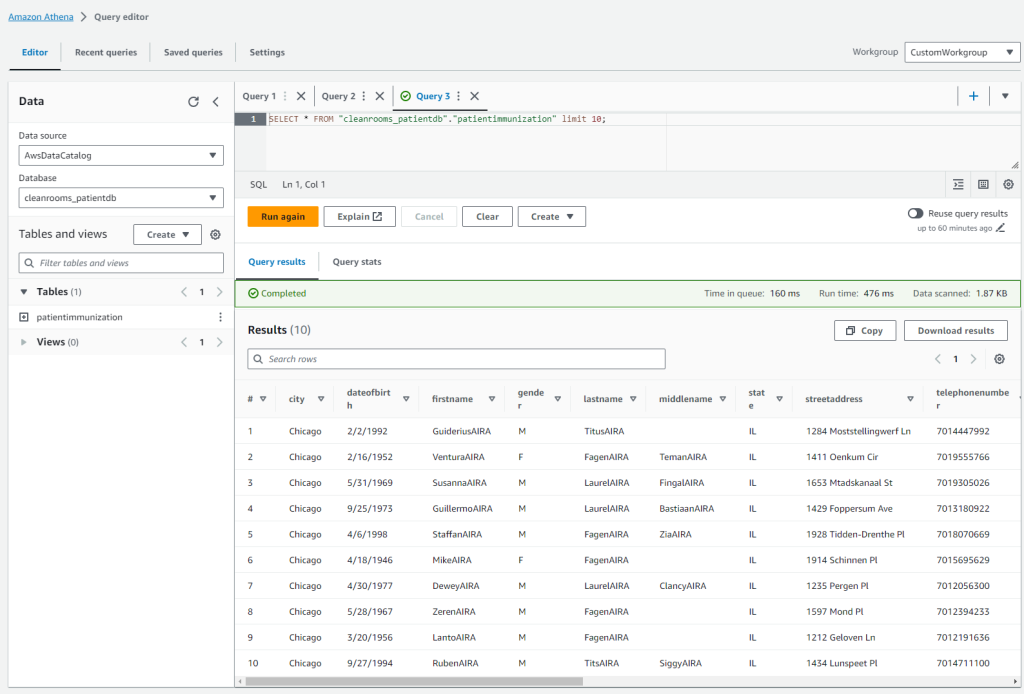The height and width of the screenshot is (694, 1024).
Task: Refresh the Data panel
Action: point(193,101)
